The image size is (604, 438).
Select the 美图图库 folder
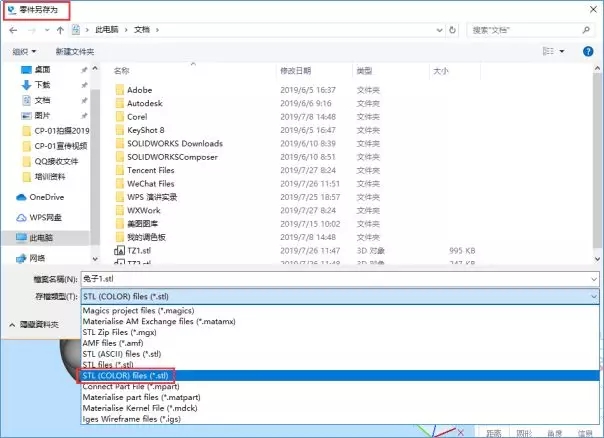coord(143,224)
